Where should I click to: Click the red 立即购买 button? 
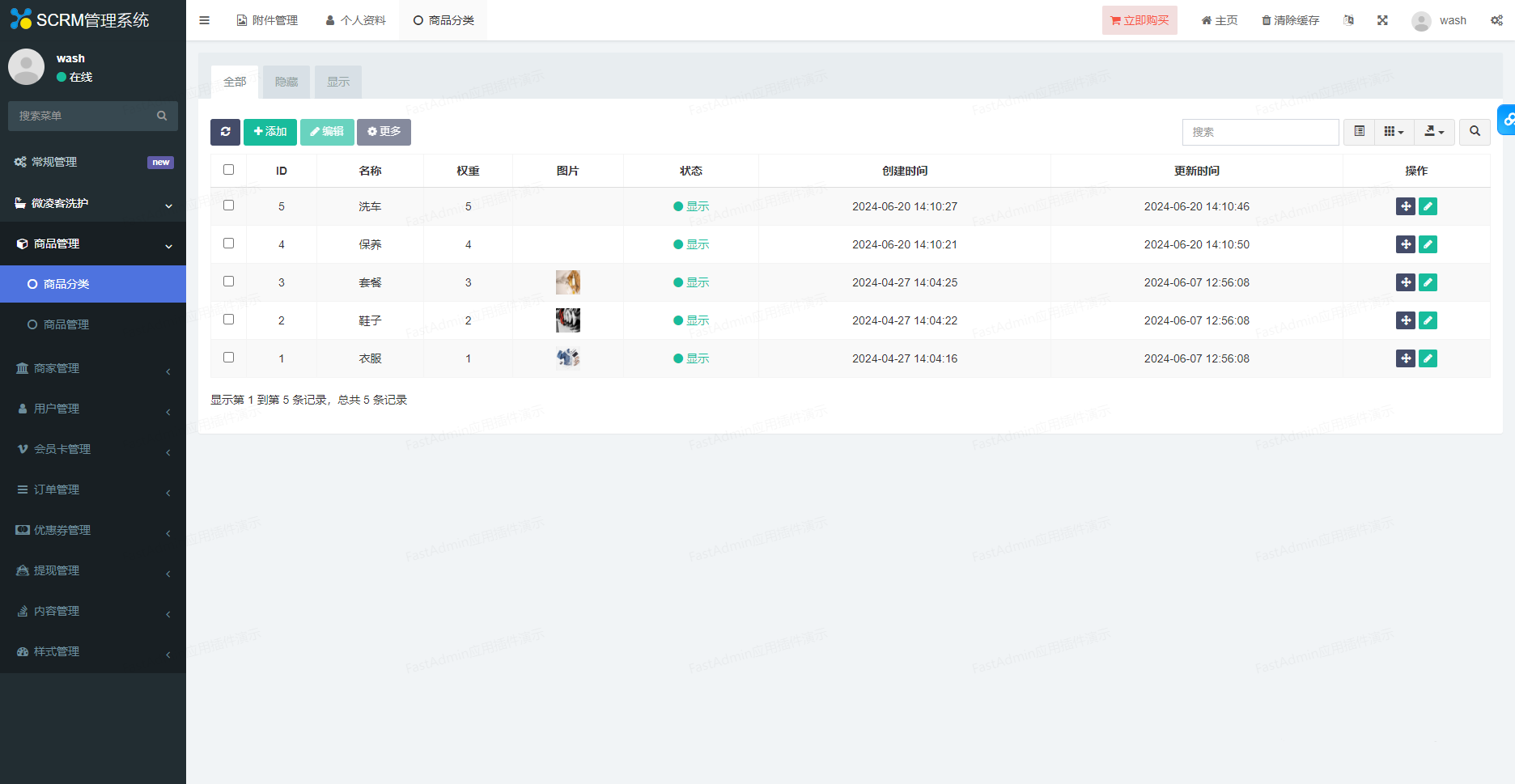(1139, 20)
